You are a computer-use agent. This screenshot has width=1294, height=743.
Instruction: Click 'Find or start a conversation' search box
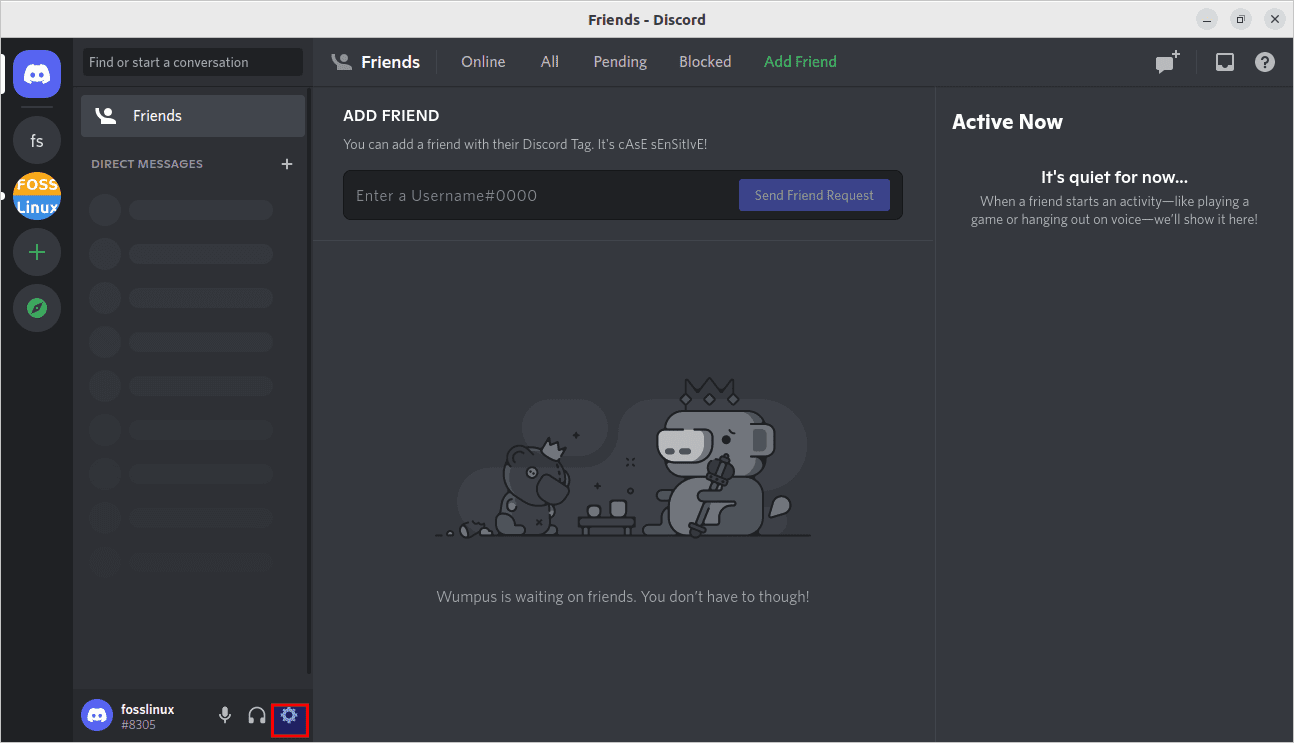[193, 62]
